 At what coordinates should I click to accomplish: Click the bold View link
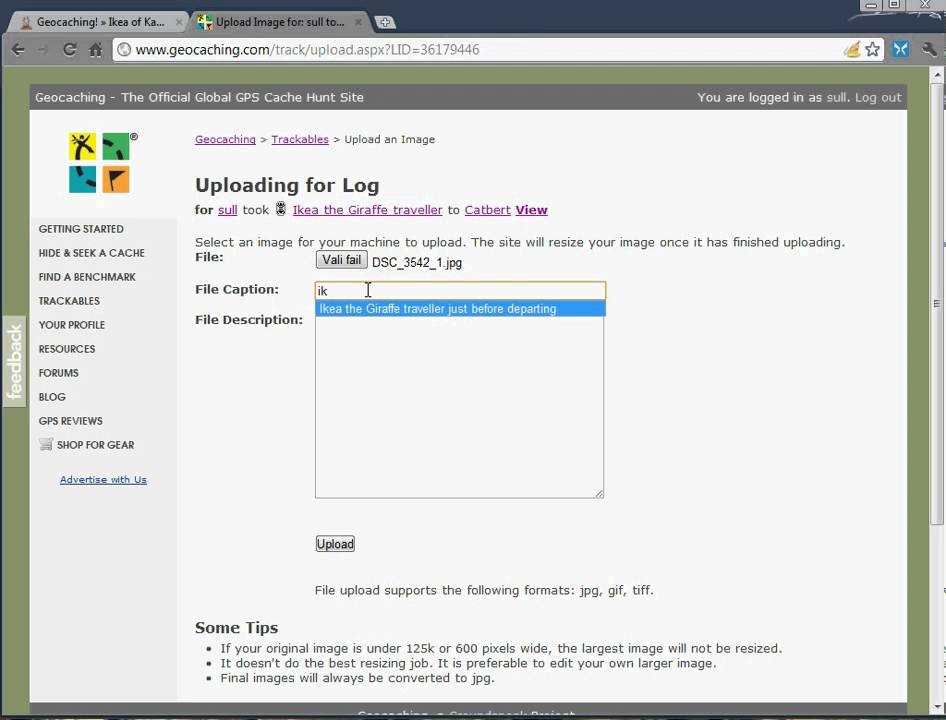(532, 210)
